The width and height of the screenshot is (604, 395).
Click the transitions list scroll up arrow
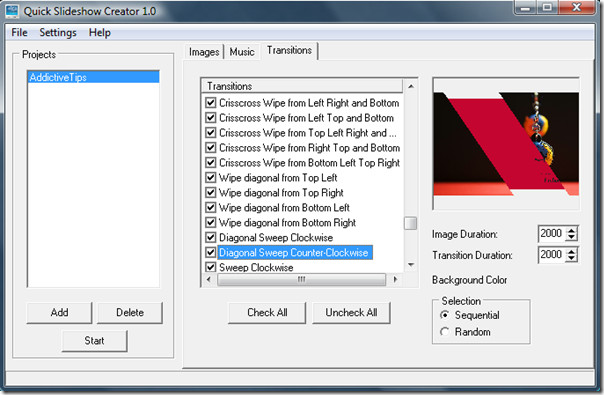[411, 86]
